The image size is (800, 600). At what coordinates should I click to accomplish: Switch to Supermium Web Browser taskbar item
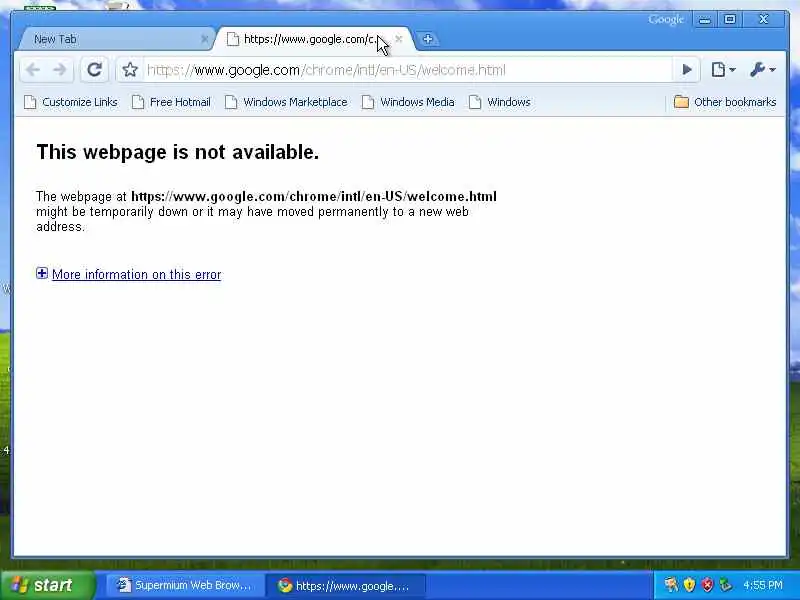click(x=185, y=585)
